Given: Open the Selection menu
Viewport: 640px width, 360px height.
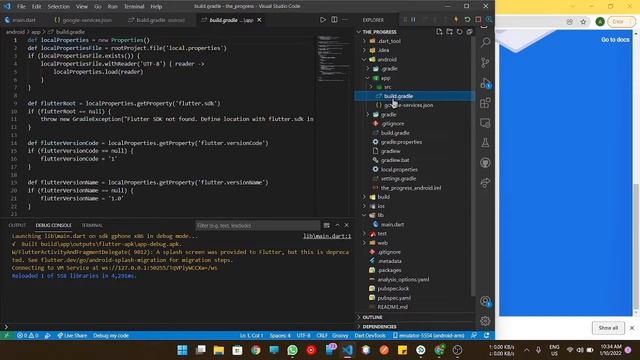Looking at the screenshot, I should click(x=58, y=7).
